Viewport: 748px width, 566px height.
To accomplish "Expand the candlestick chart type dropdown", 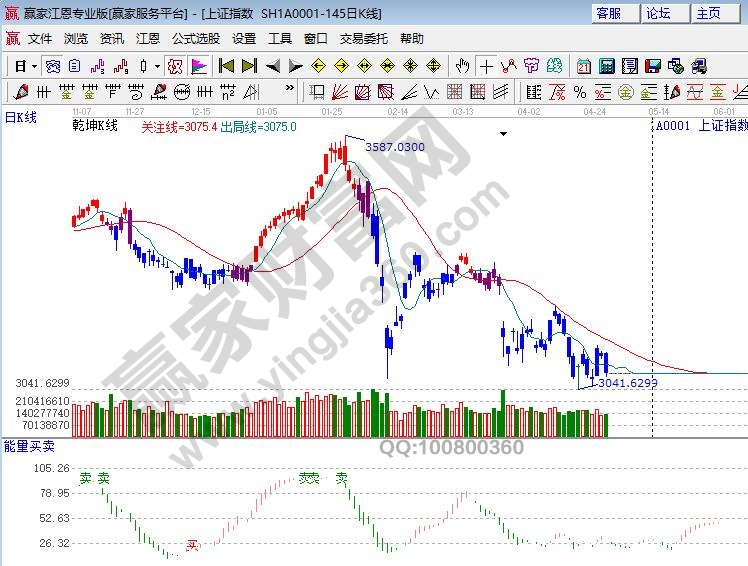I will coord(157,66).
